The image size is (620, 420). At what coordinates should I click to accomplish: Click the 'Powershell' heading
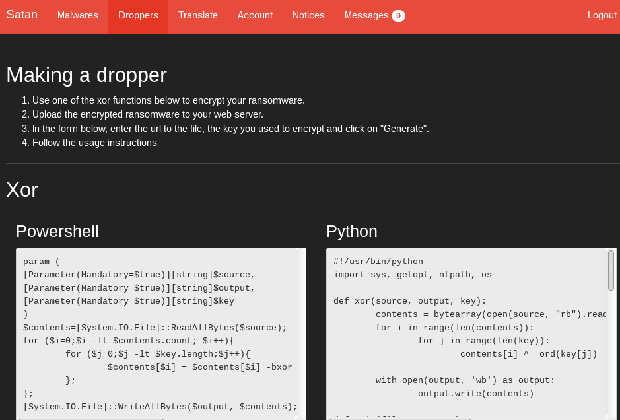(x=57, y=231)
